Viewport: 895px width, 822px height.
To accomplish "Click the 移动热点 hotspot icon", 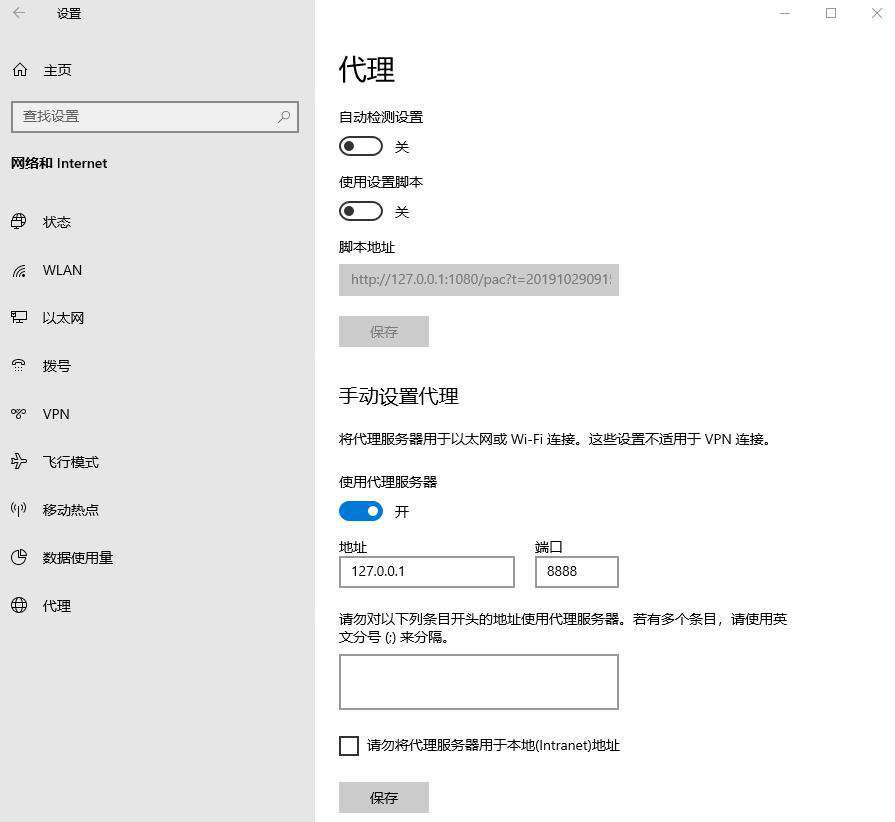I will [19, 509].
